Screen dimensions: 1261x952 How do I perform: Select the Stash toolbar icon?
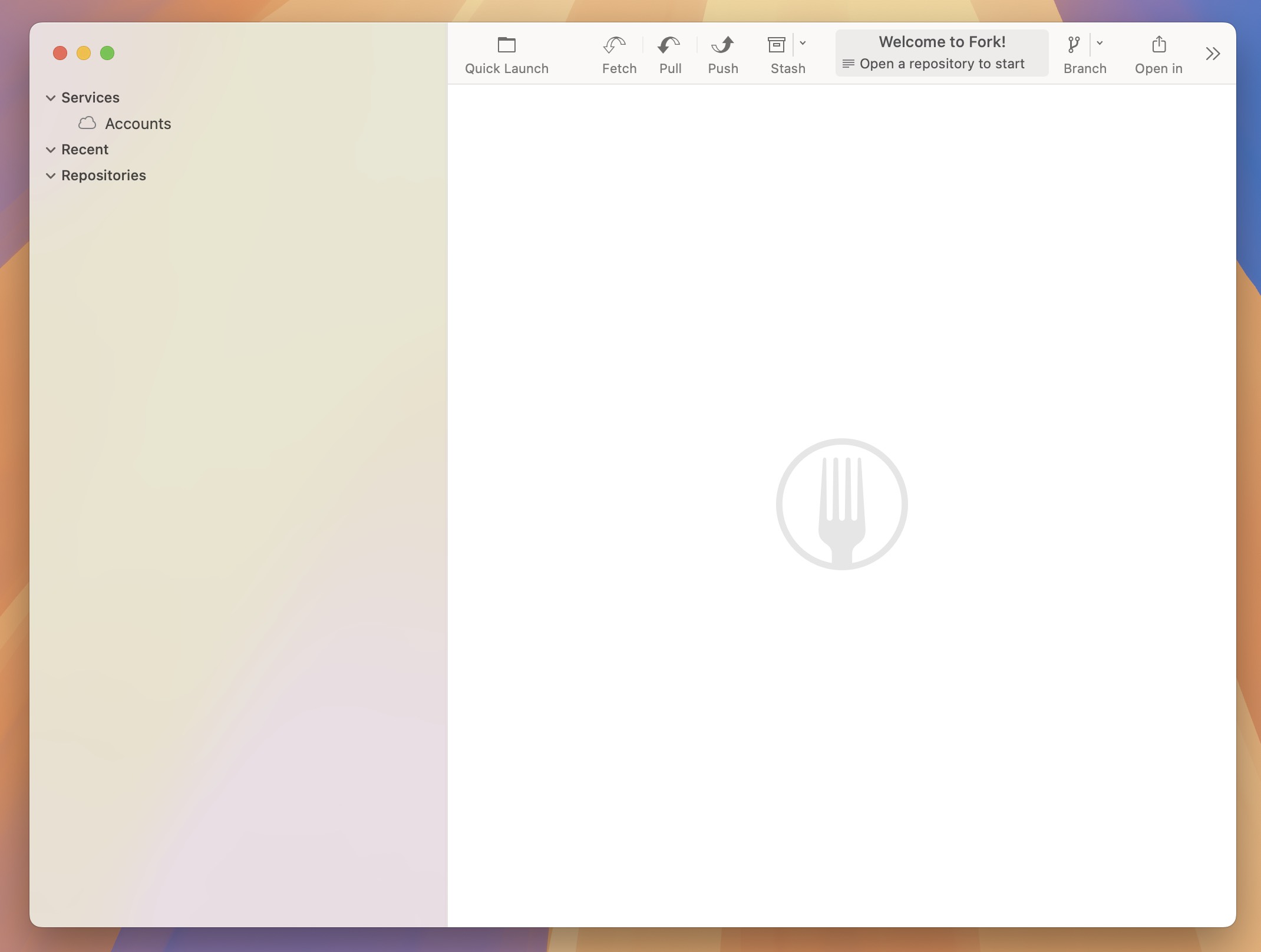(776, 44)
